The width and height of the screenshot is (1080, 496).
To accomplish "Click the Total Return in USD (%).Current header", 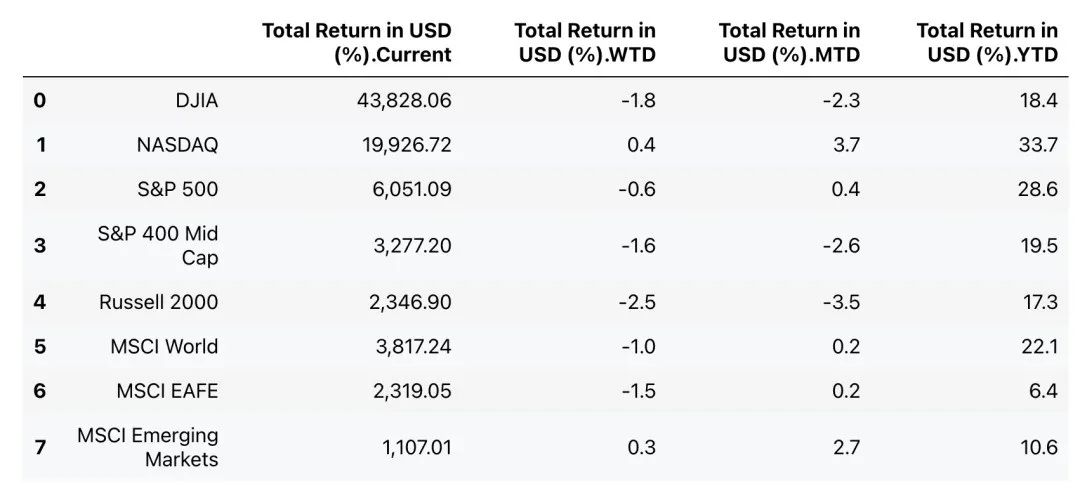I will tap(356, 43).
